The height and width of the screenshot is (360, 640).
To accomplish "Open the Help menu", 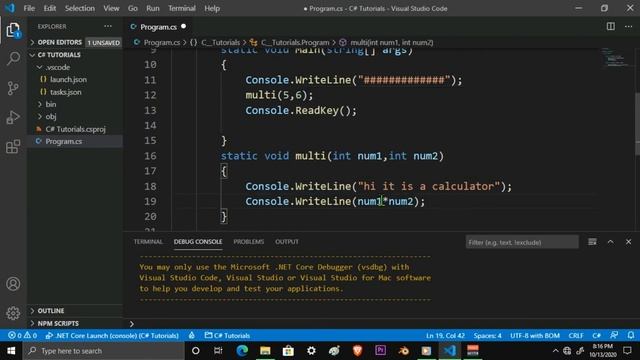I will click(212, 8).
